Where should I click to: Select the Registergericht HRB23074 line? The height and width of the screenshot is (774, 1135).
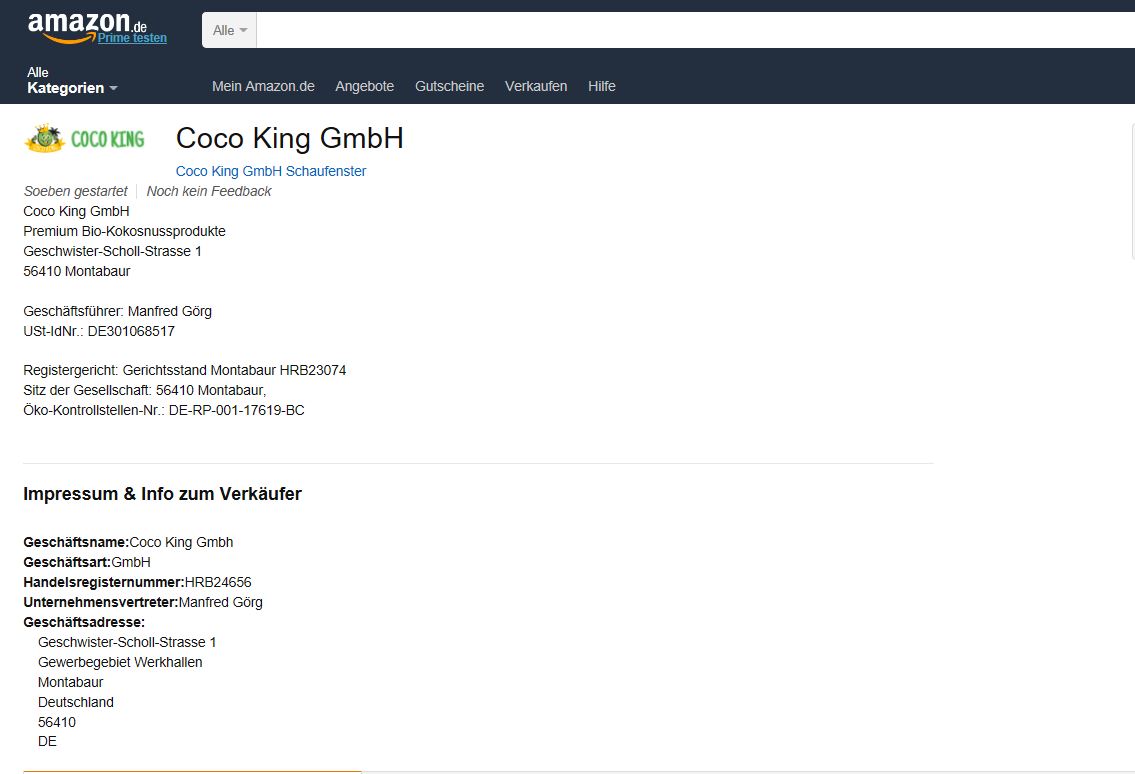point(185,370)
